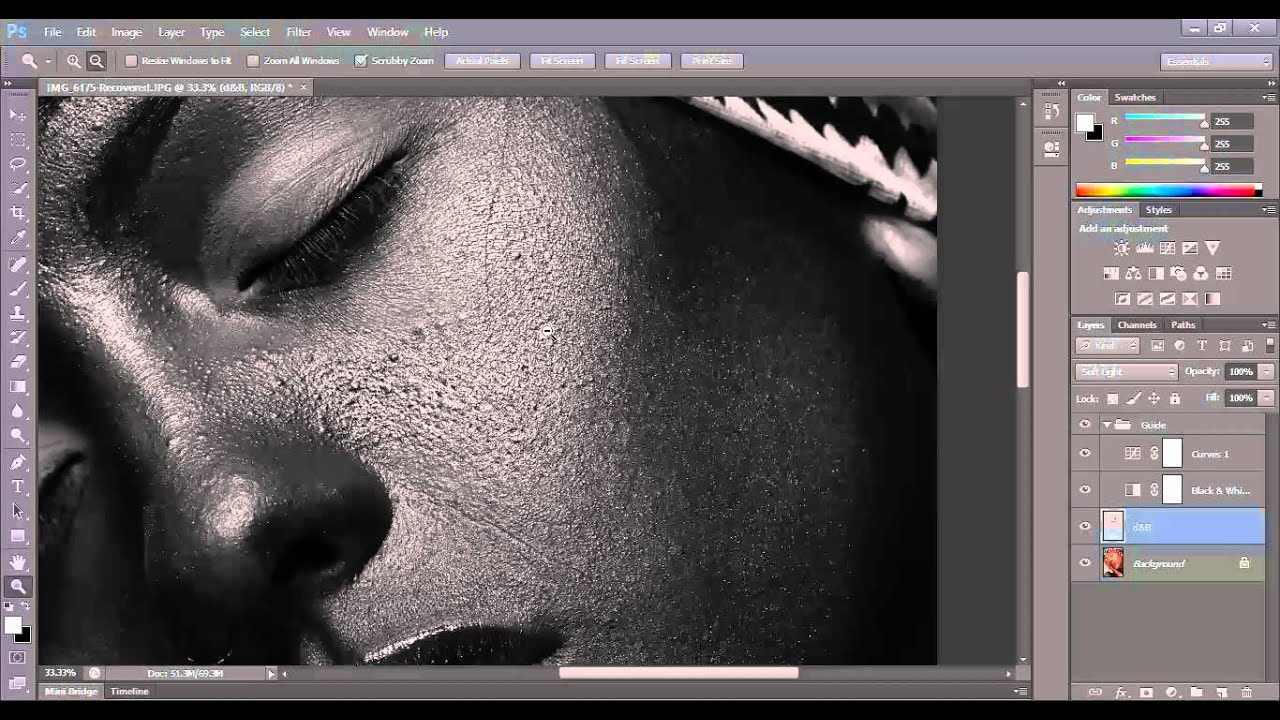
Task: Add an Invert adjustment
Action: [1122, 298]
